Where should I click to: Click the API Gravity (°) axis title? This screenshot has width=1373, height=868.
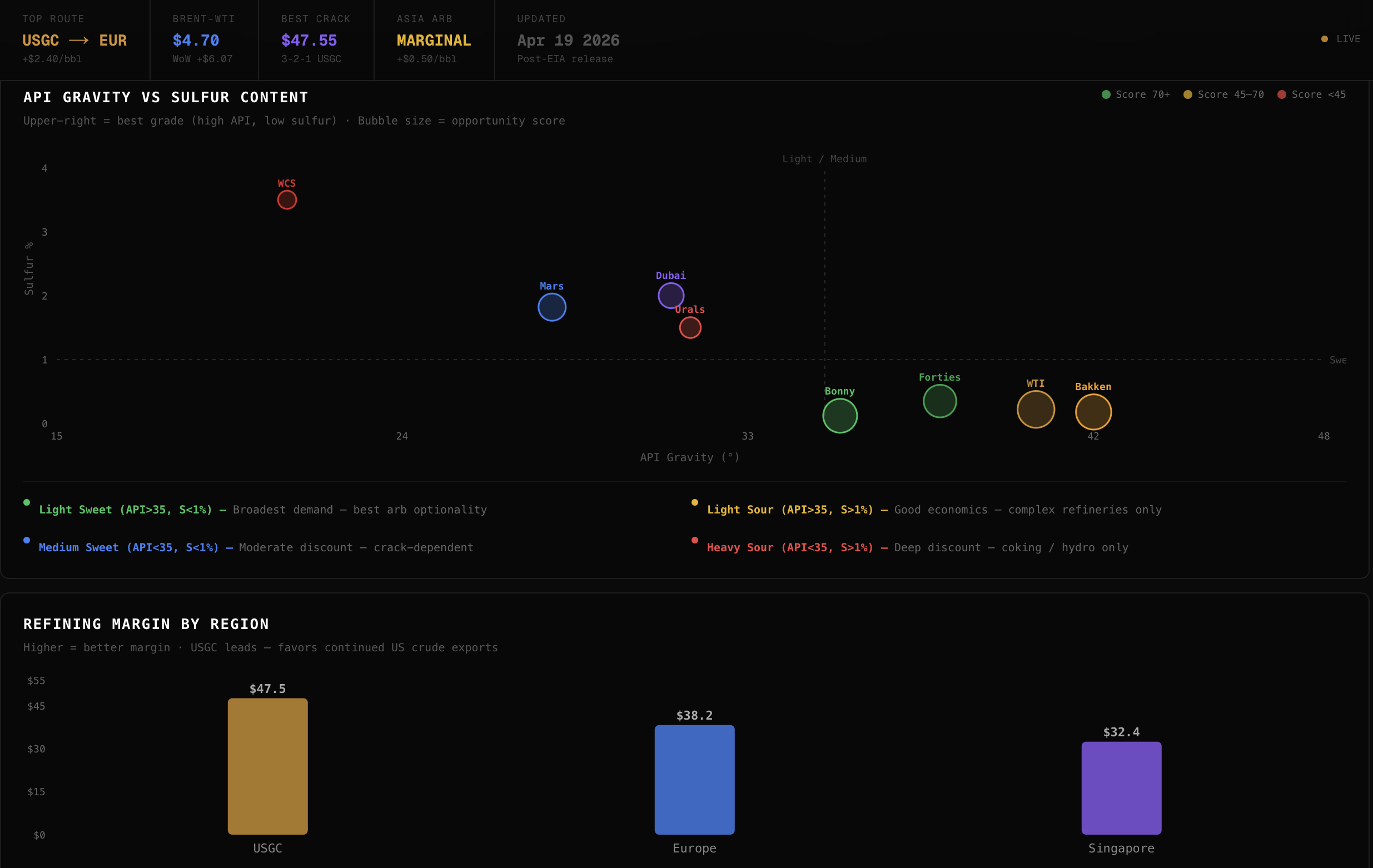pos(689,457)
